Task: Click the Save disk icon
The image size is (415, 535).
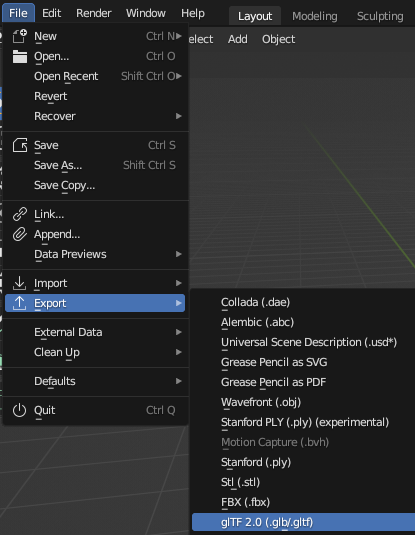Action: (20, 145)
